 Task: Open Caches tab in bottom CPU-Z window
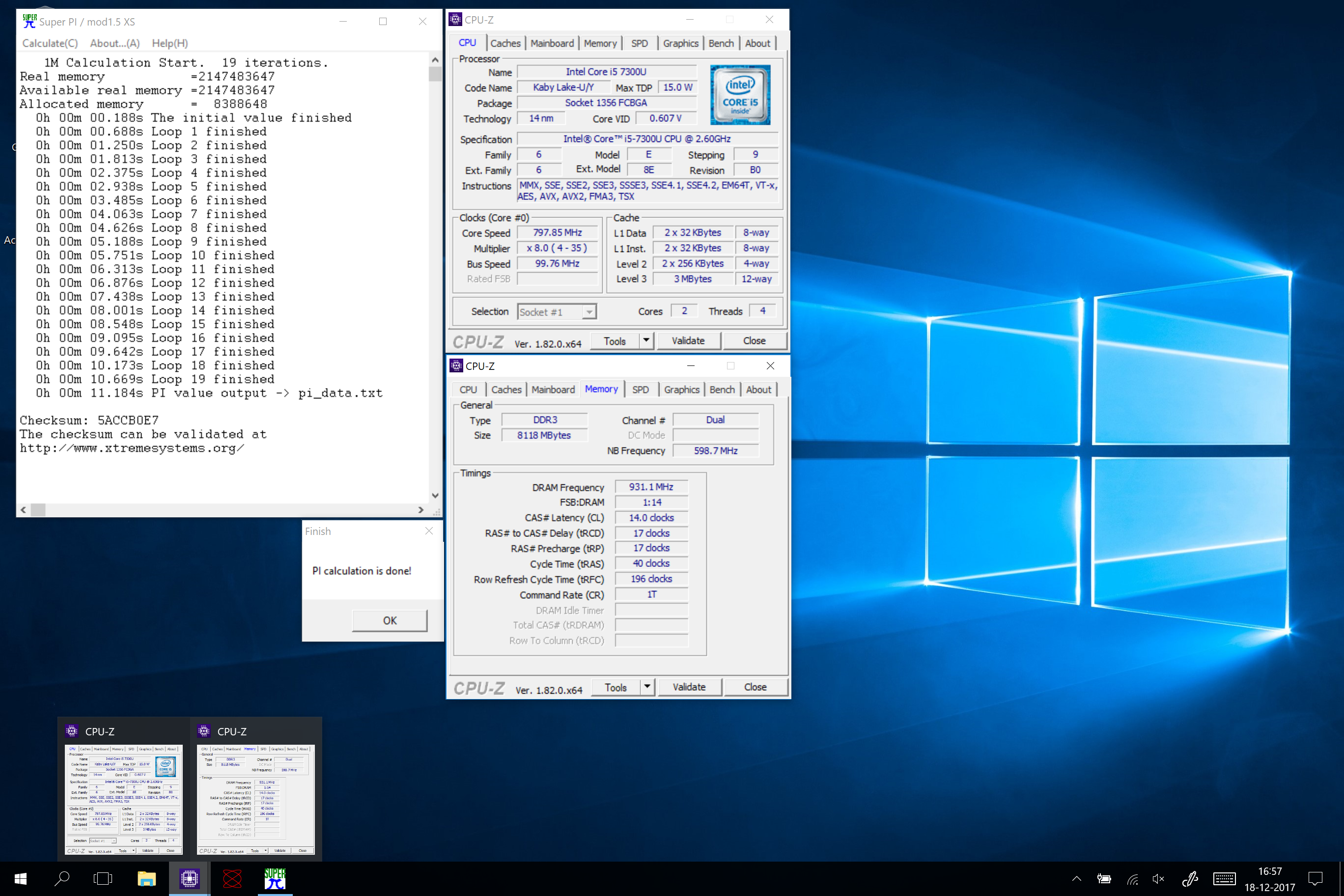coord(506,390)
